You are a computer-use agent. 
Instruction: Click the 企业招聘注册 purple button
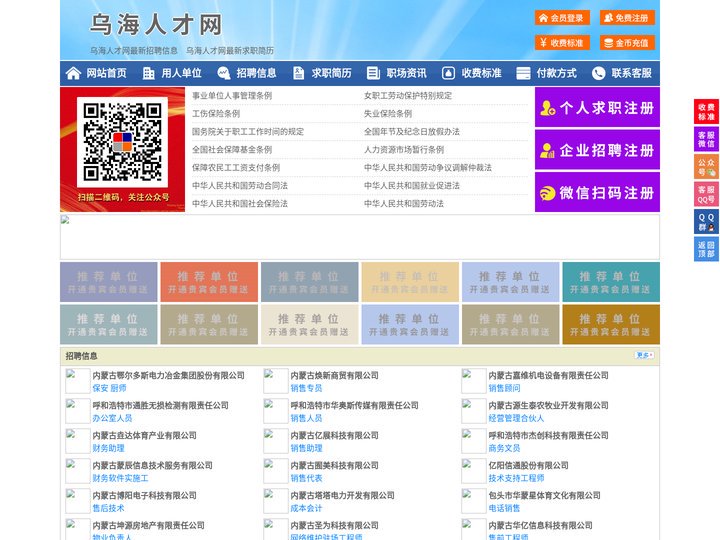tap(597, 150)
